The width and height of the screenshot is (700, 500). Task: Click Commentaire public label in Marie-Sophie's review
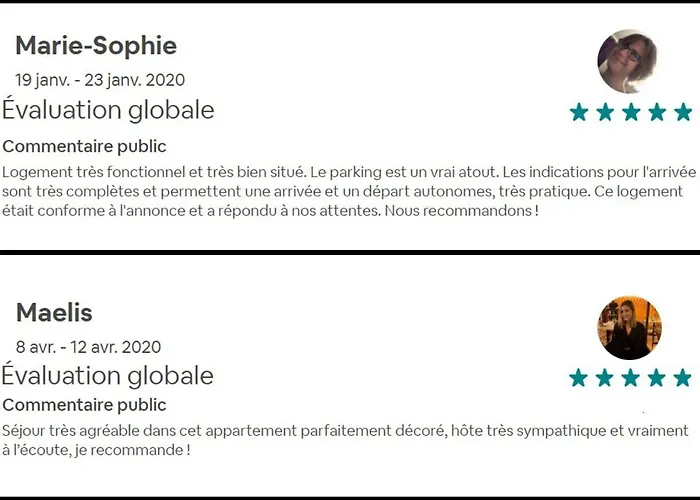coord(85,146)
